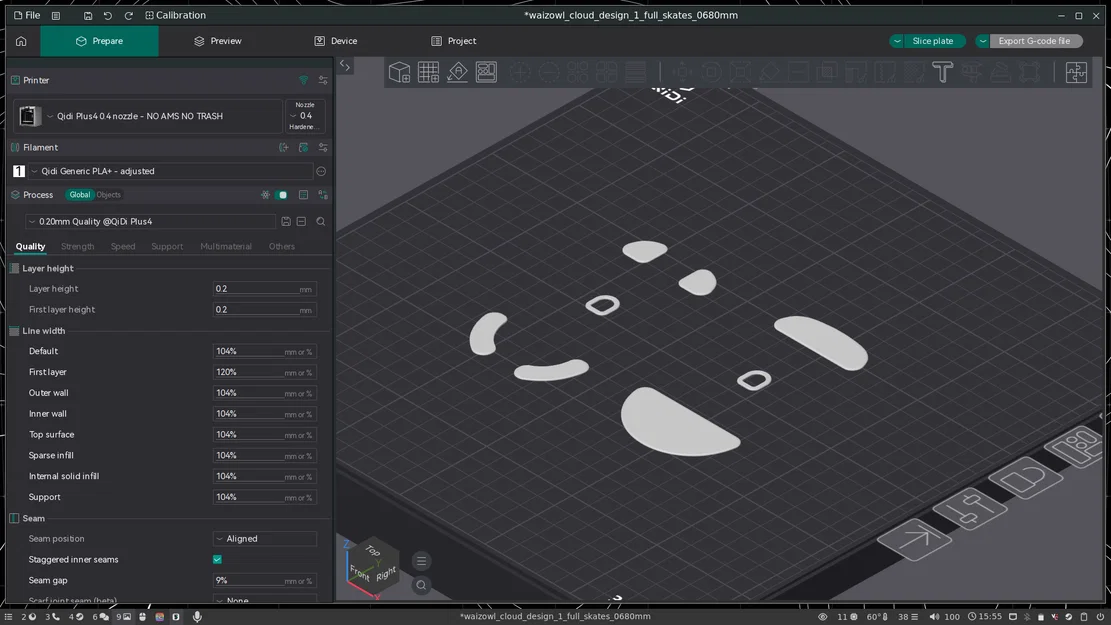This screenshot has height=625, width=1111.
Task: Switch to the Preview tab
Action: 218,41
